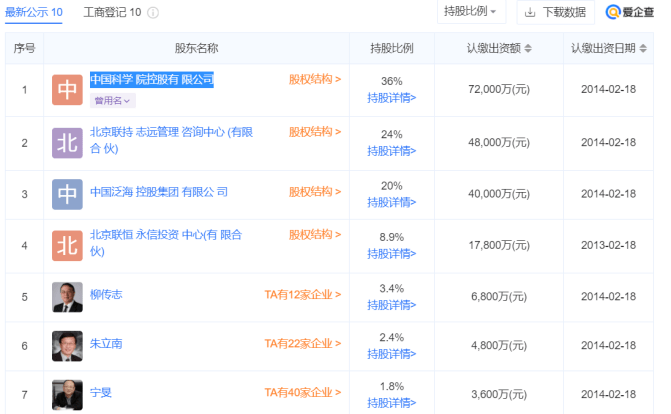Viewport: 671px width, 414px height.
Task: Open 北京联恒永信投资中心 company link
Action: pos(166,243)
